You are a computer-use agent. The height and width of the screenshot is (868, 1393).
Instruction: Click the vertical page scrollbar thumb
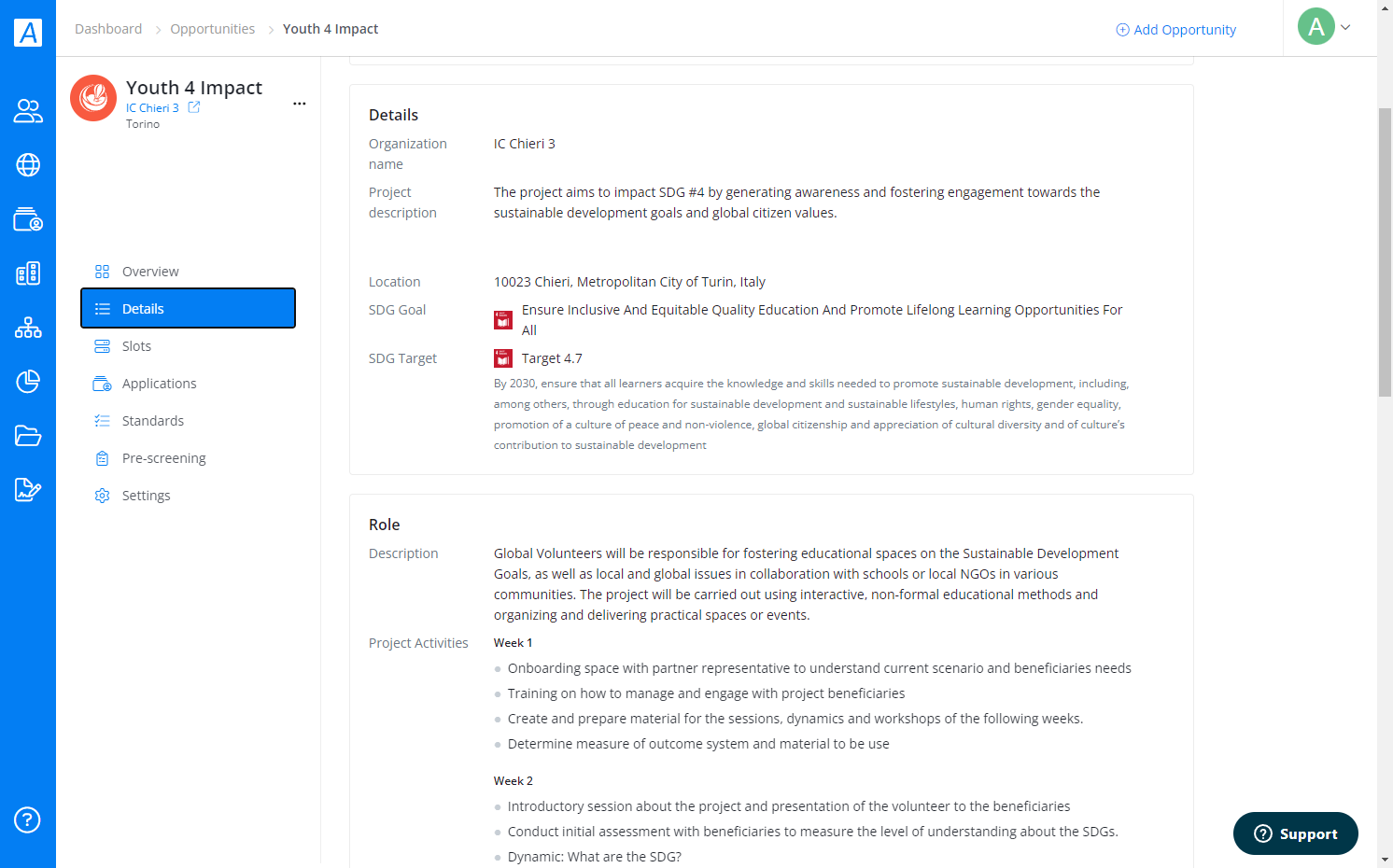pyautogui.click(x=1386, y=252)
